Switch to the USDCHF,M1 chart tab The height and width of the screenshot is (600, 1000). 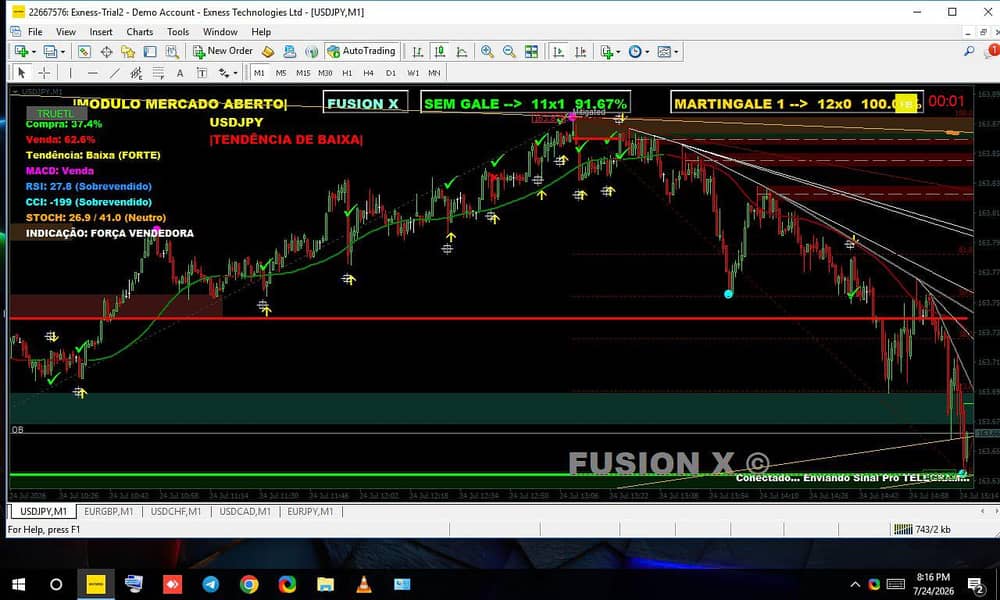tap(176, 511)
